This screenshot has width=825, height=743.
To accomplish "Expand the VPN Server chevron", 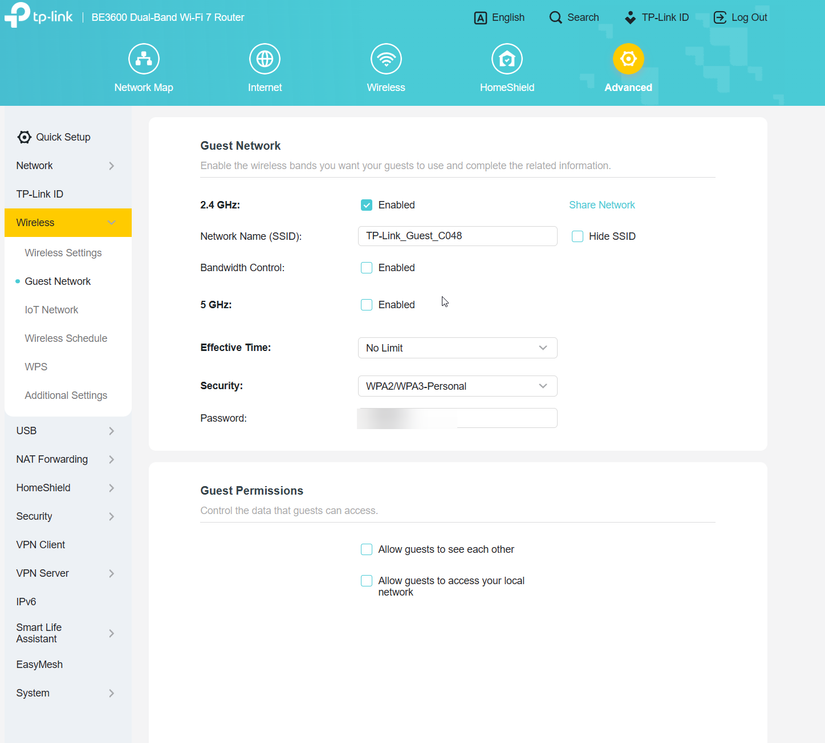I will coord(112,574).
